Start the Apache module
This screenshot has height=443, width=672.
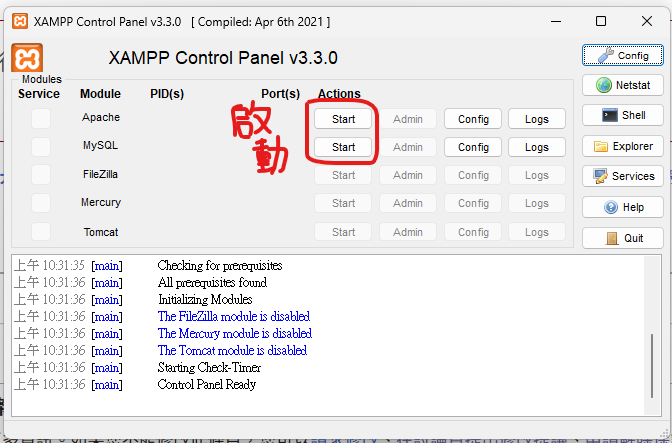tap(343, 119)
